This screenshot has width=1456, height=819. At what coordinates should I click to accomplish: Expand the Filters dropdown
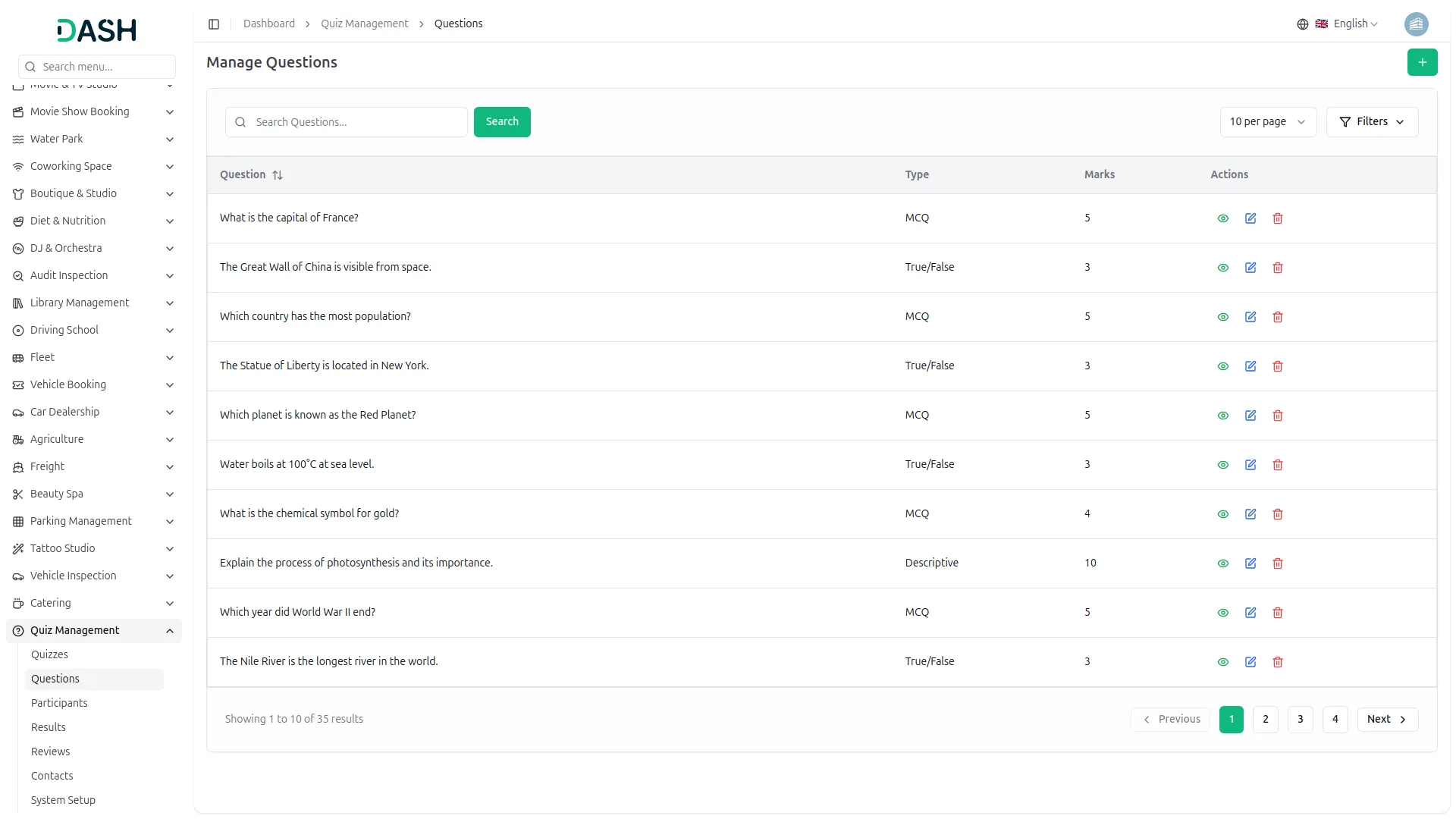[x=1372, y=122]
